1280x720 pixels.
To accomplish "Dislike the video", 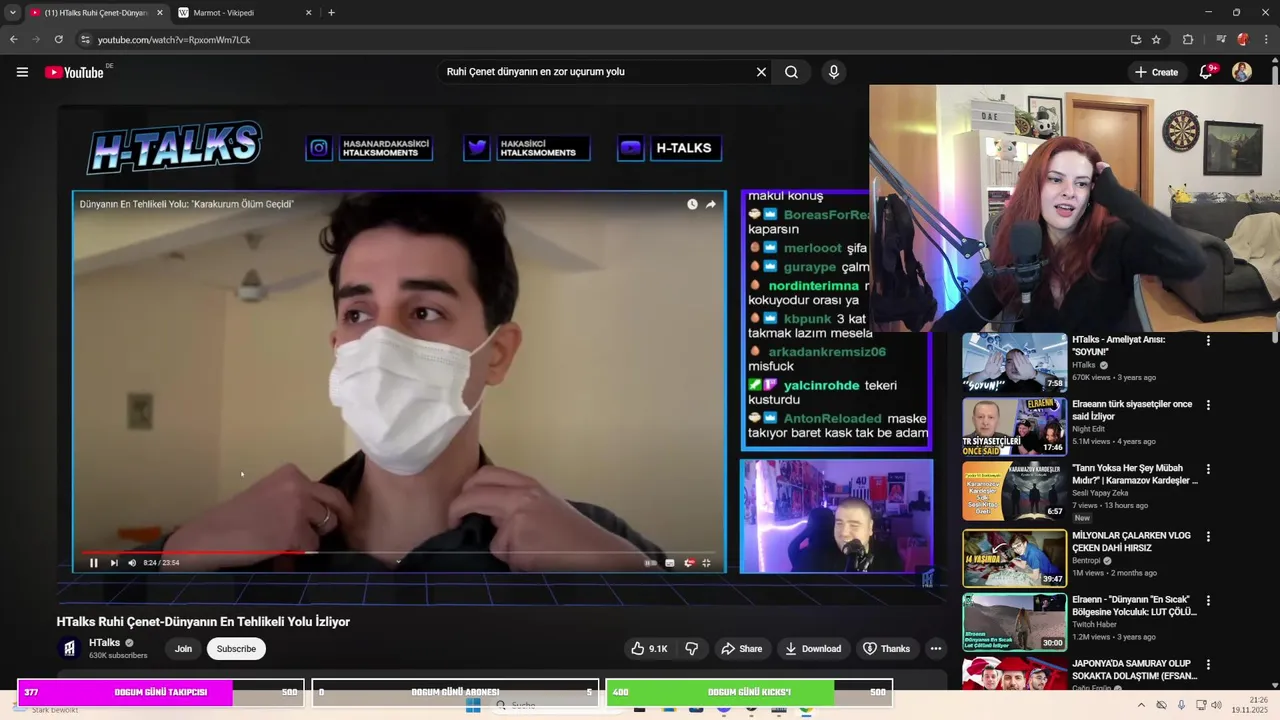I will click(692, 649).
